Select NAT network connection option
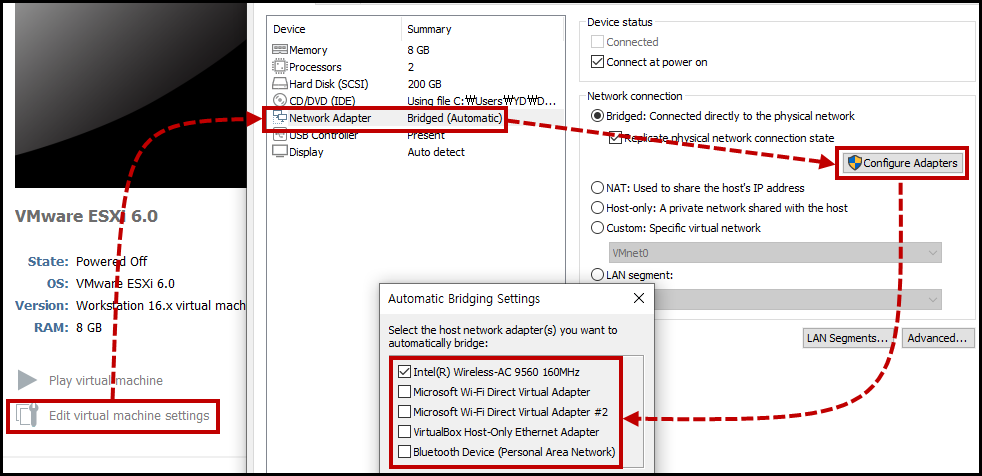Viewport: 982px width, 476px height. [x=597, y=188]
